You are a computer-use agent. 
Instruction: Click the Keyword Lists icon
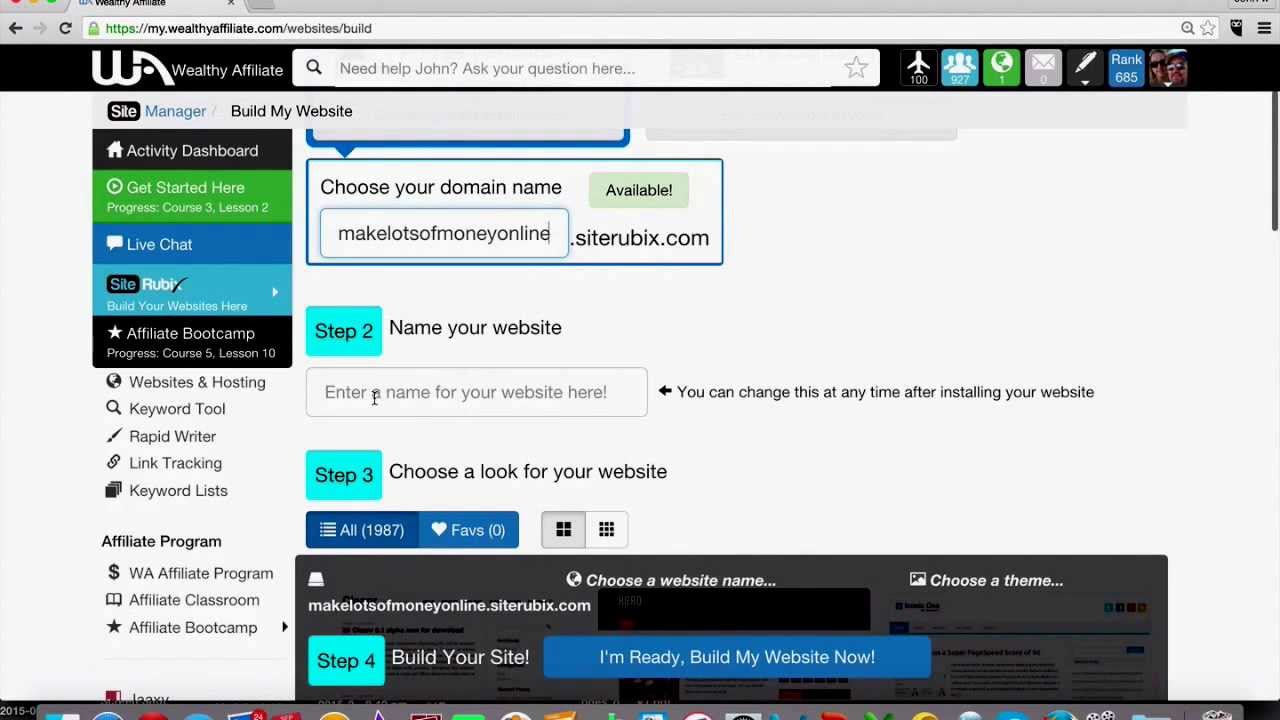click(114, 489)
